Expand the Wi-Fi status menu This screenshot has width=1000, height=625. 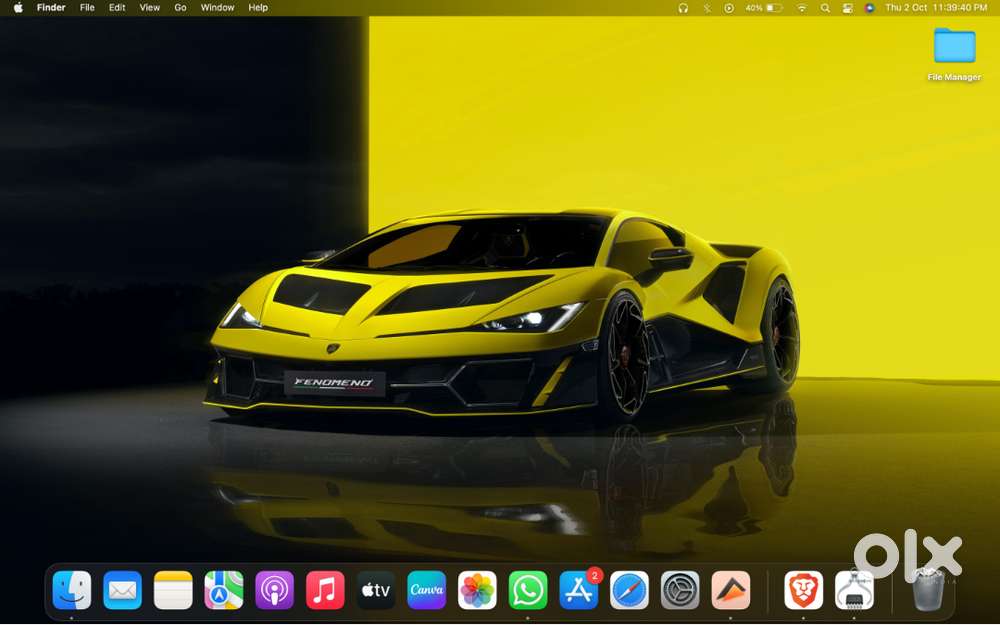tap(801, 8)
